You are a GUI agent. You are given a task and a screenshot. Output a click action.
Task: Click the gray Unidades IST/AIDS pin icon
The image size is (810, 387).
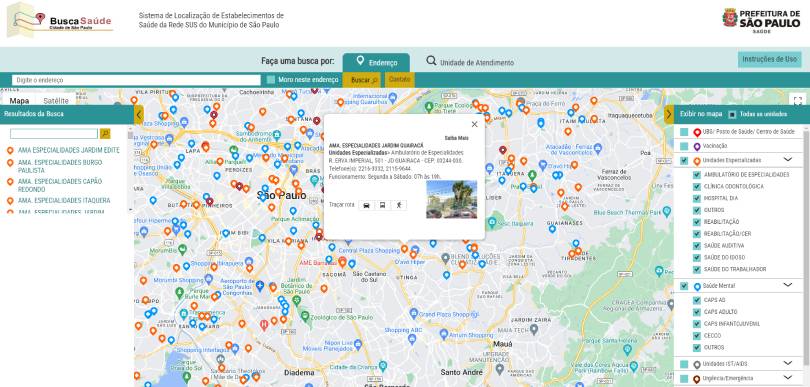[697, 365]
